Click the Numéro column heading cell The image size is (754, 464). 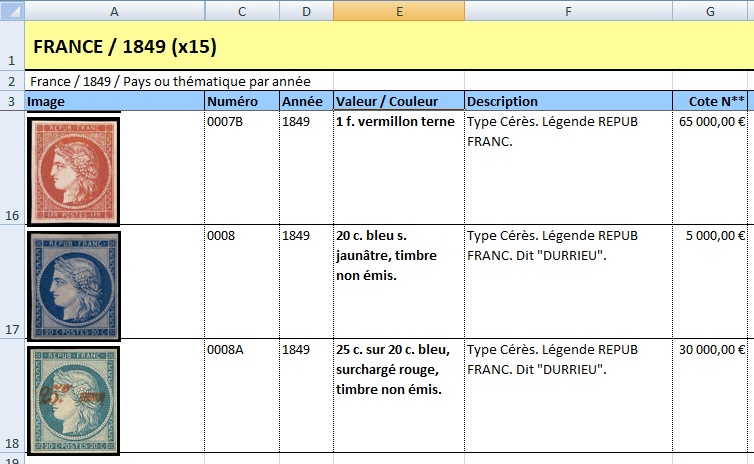coord(242,101)
